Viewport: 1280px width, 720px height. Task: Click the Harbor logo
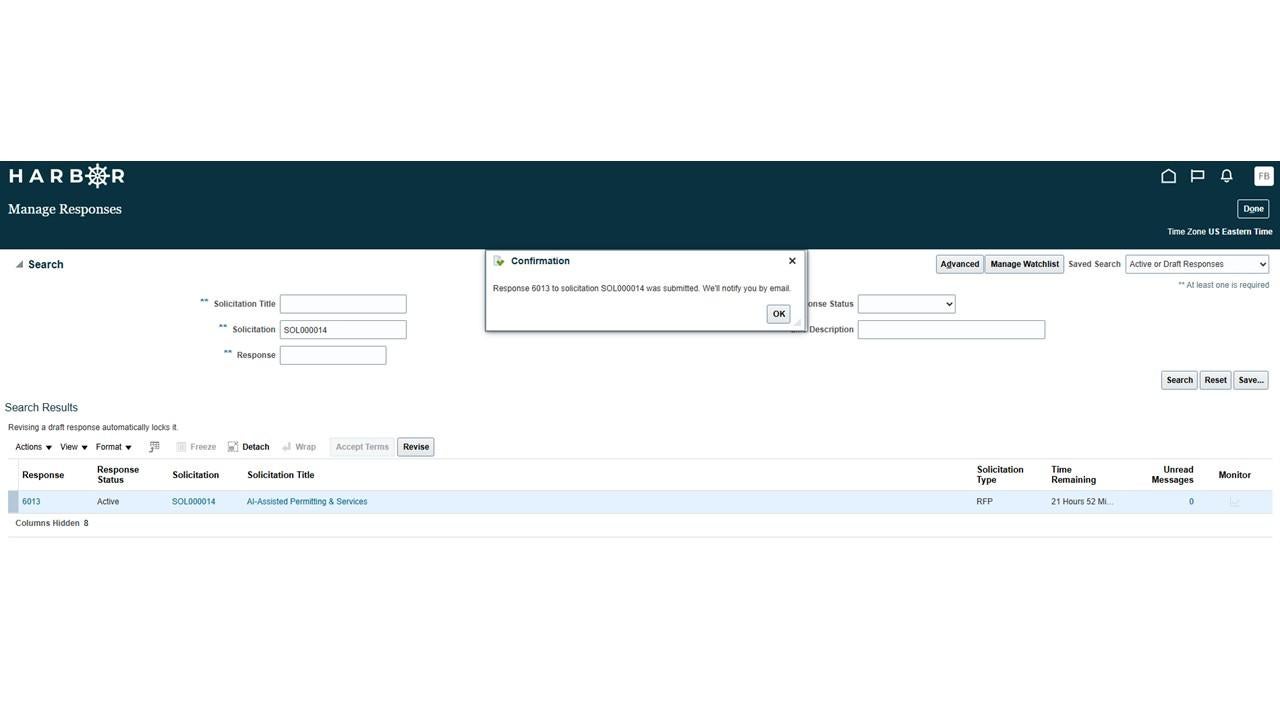pos(66,176)
